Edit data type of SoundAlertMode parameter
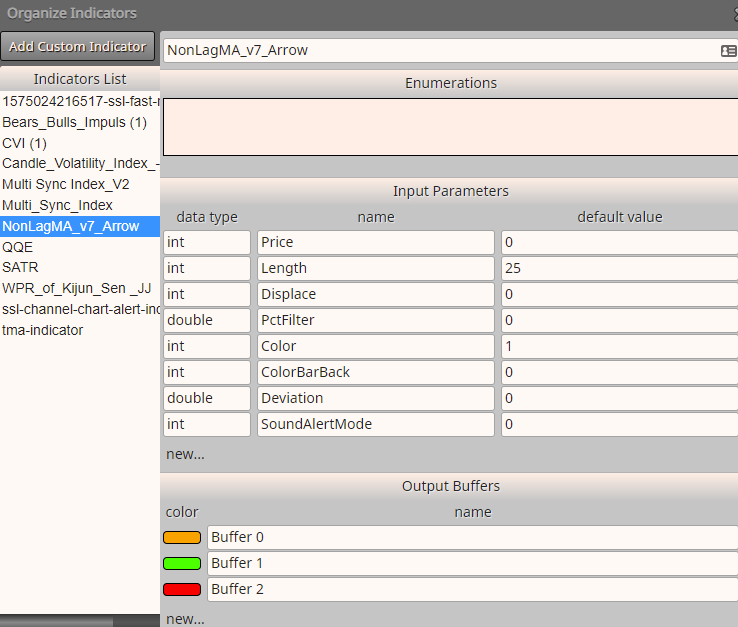This screenshot has width=738, height=627. 207,424
